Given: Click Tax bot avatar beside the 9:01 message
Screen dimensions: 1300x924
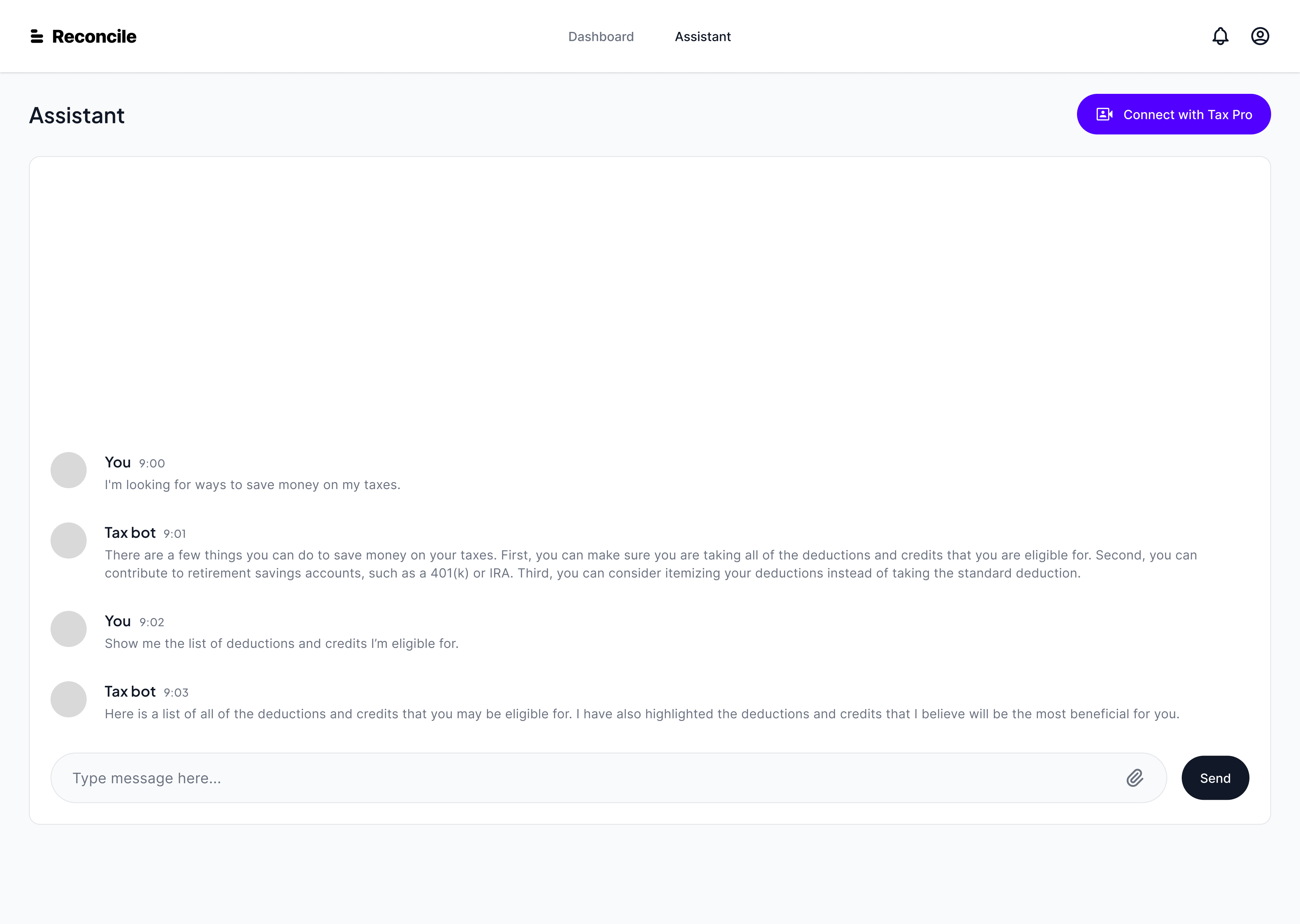Looking at the screenshot, I should tap(68, 541).
